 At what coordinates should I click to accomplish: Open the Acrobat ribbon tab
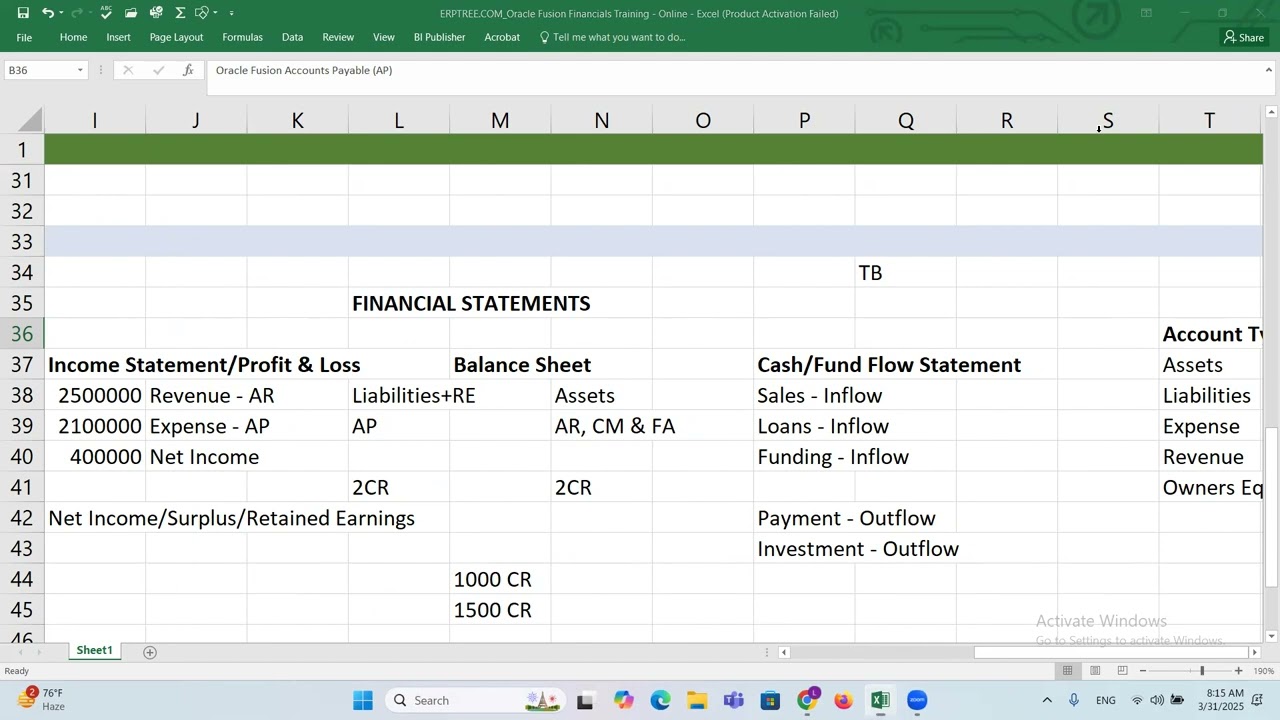coord(502,37)
